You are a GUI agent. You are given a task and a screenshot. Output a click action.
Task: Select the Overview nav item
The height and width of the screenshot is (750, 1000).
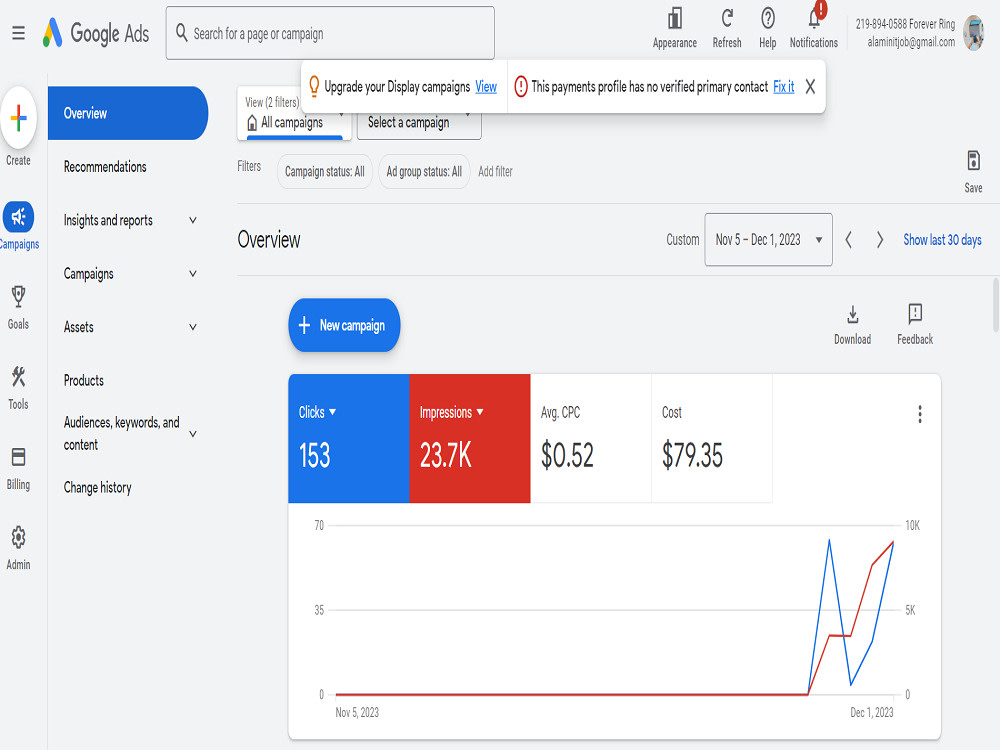128,114
